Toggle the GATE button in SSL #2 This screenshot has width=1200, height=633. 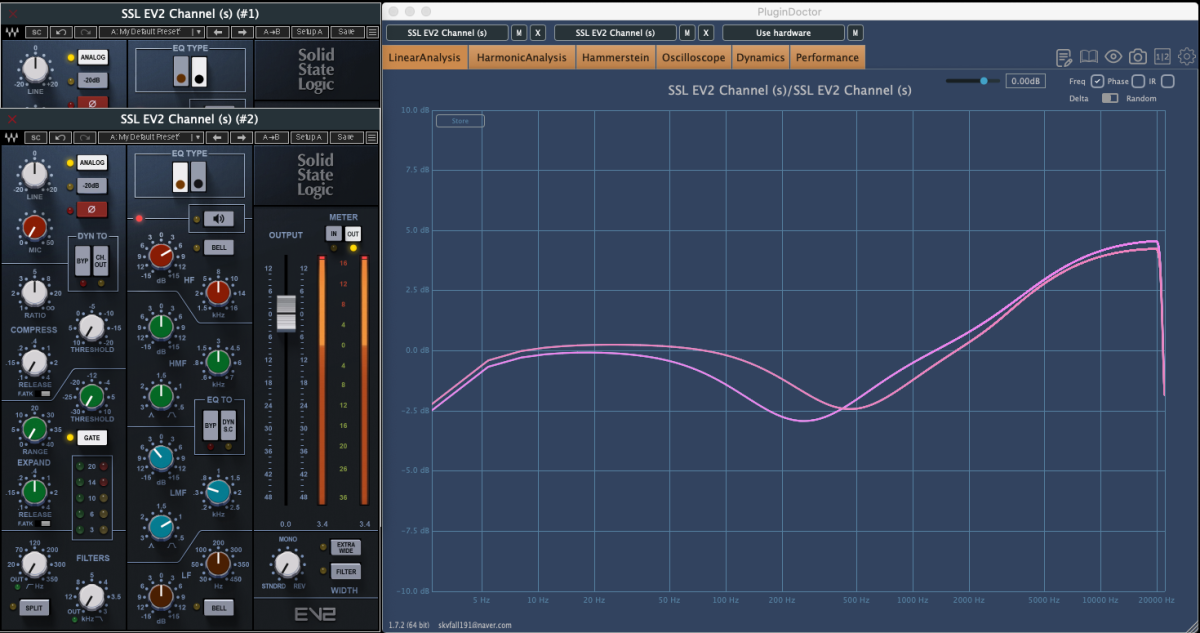point(93,438)
